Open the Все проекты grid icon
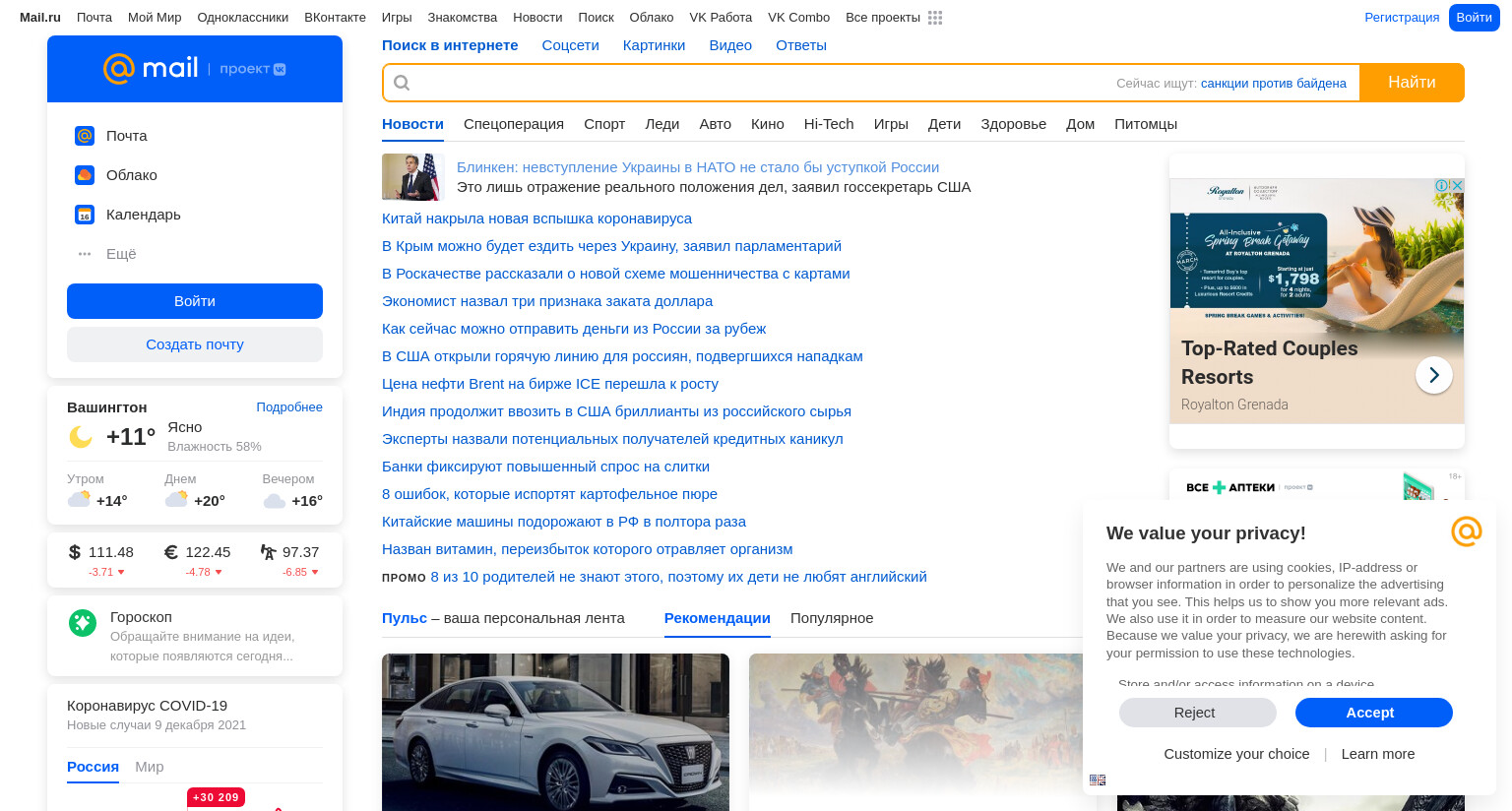1512x811 pixels. 935,18
